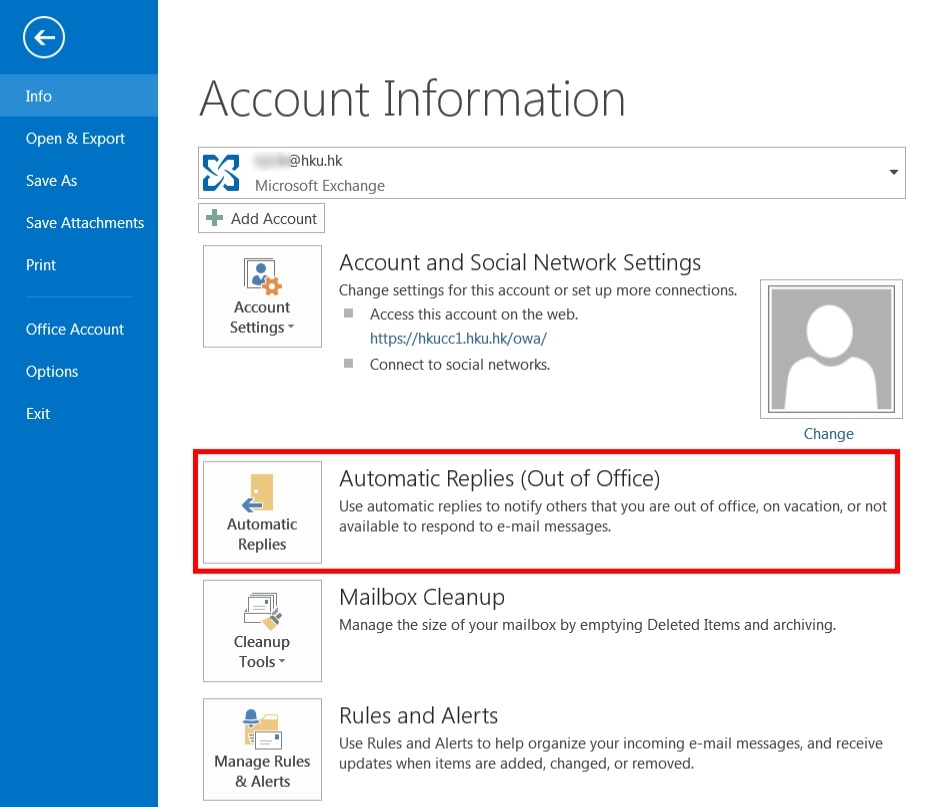Select Print from the sidebar
The width and height of the screenshot is (948, 807).
tap(40, 265)
